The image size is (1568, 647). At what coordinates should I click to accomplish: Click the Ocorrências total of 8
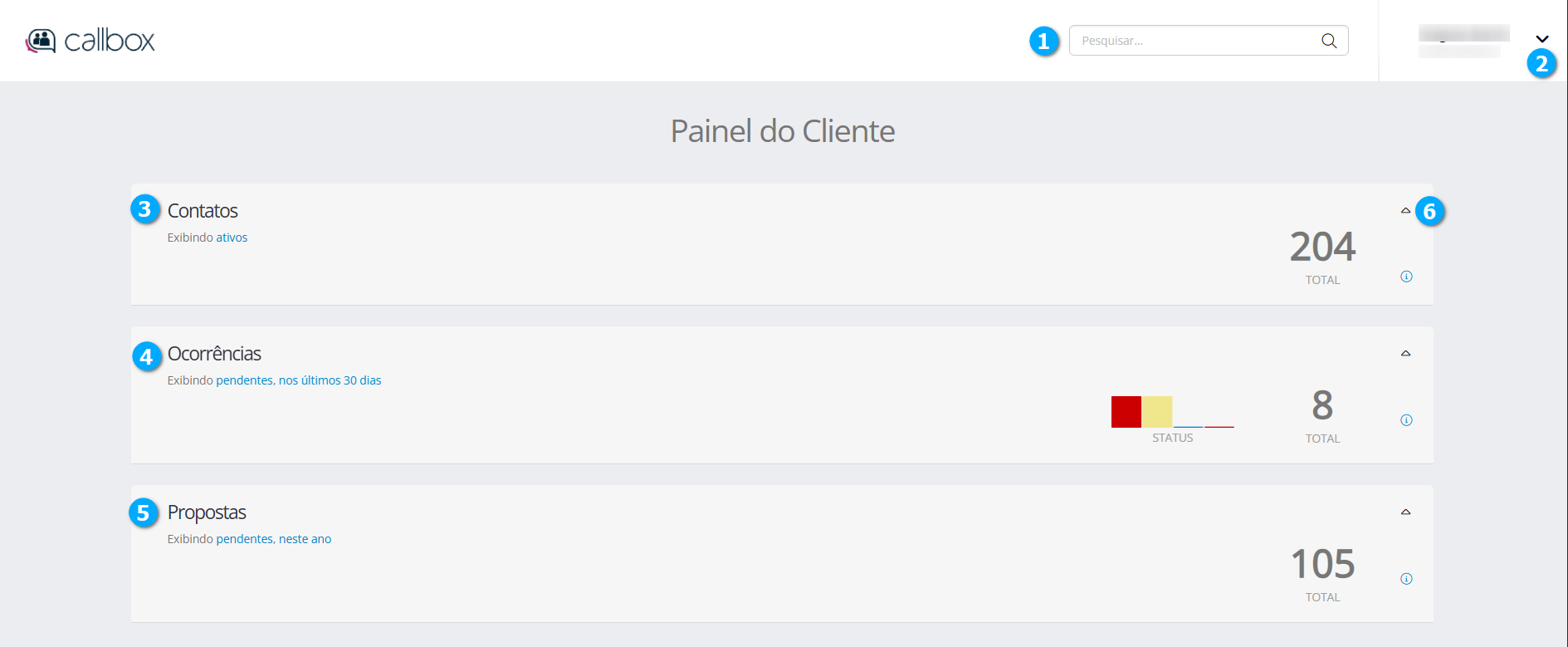coord(1322,406)
